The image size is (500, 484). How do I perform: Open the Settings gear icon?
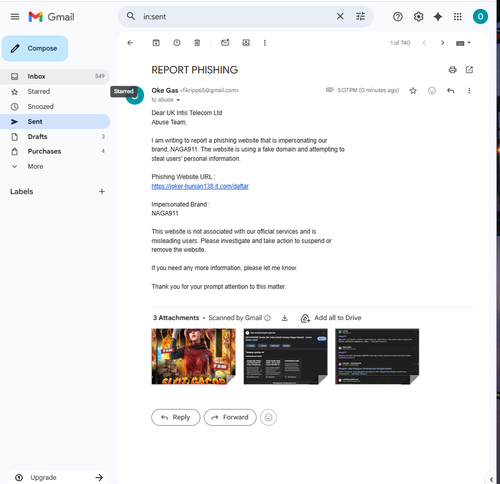(x=418, y=16)
